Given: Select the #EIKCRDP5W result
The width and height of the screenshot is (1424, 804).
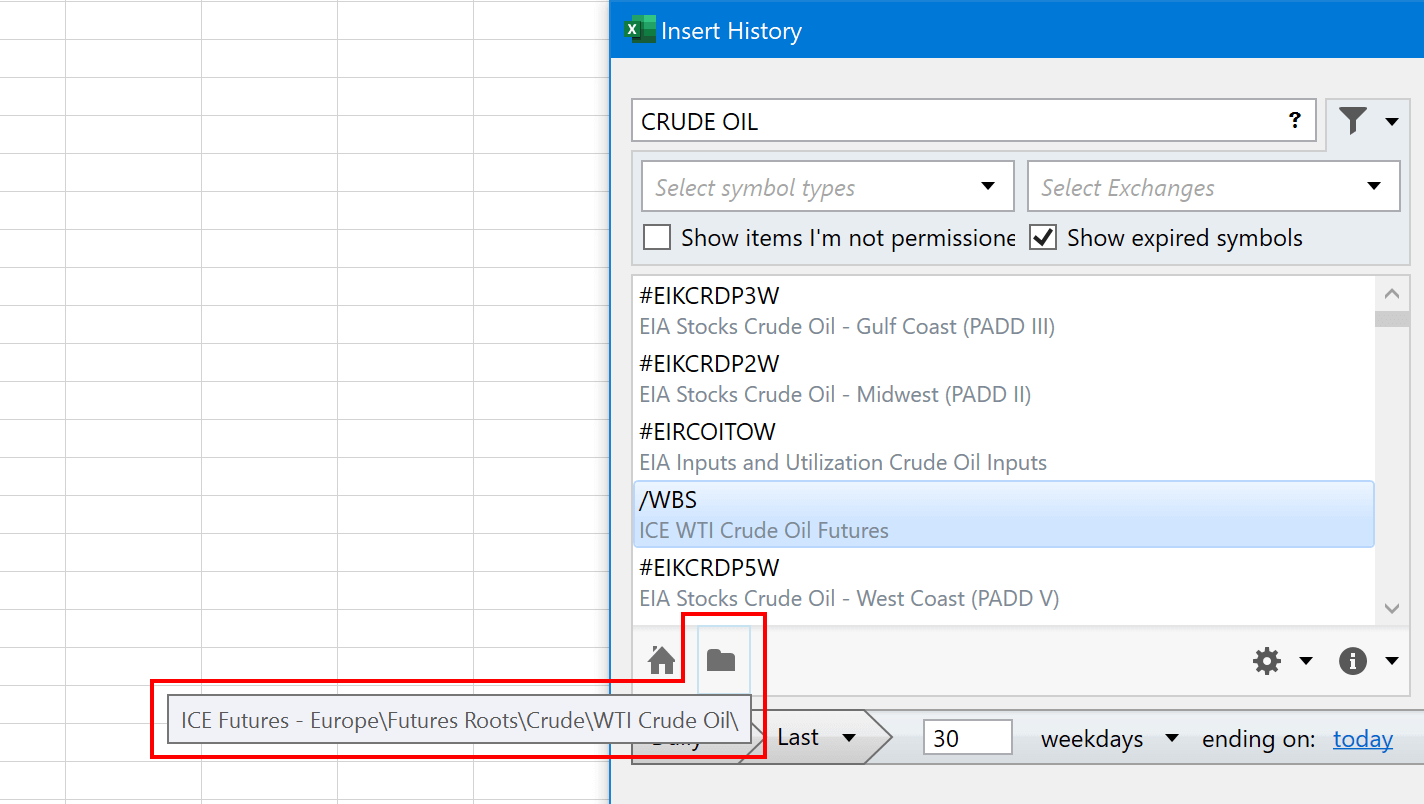Looking at the screenshot, I should [1004, 582].
